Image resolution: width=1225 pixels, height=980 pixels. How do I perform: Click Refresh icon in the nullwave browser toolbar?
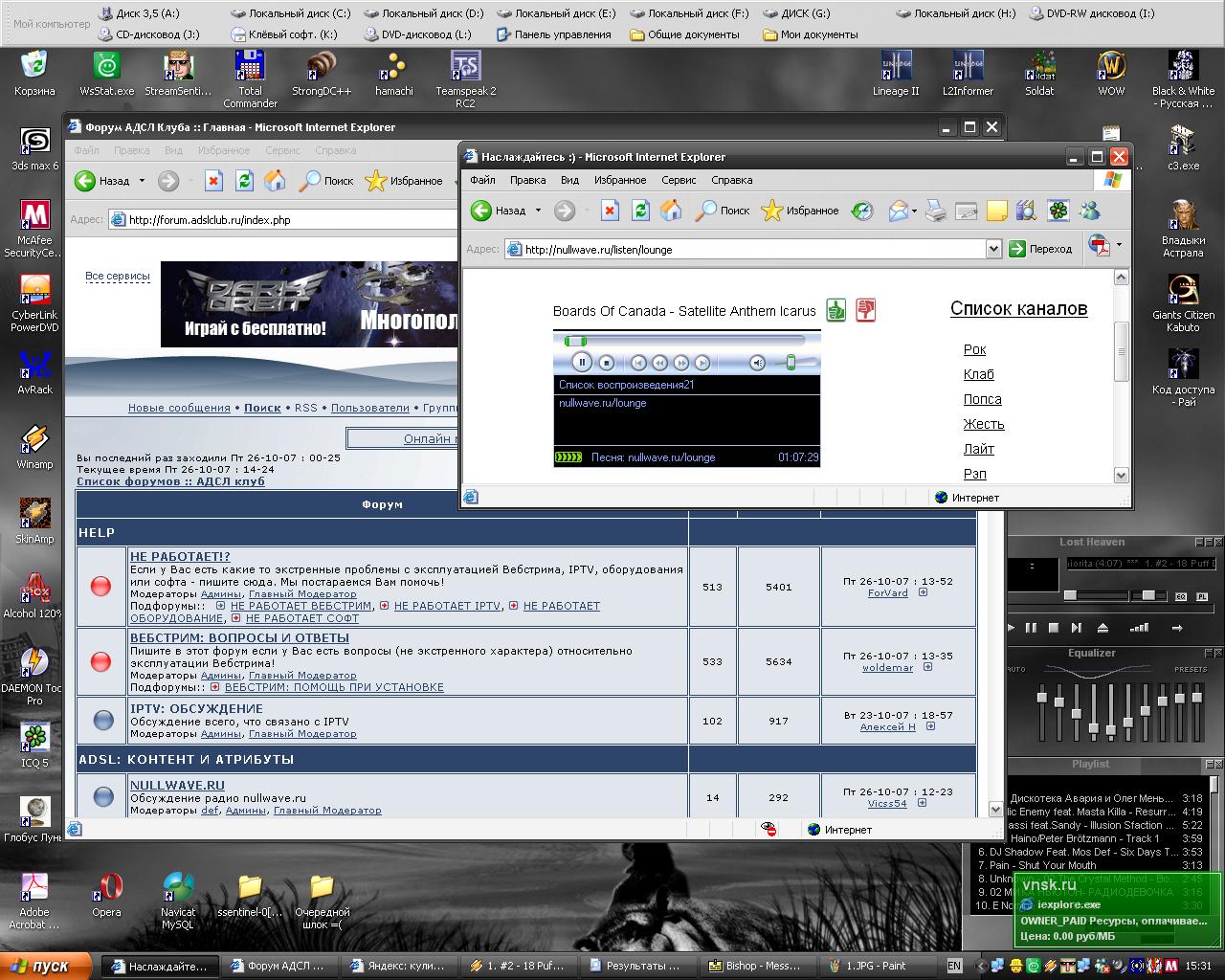coord(640,211)
